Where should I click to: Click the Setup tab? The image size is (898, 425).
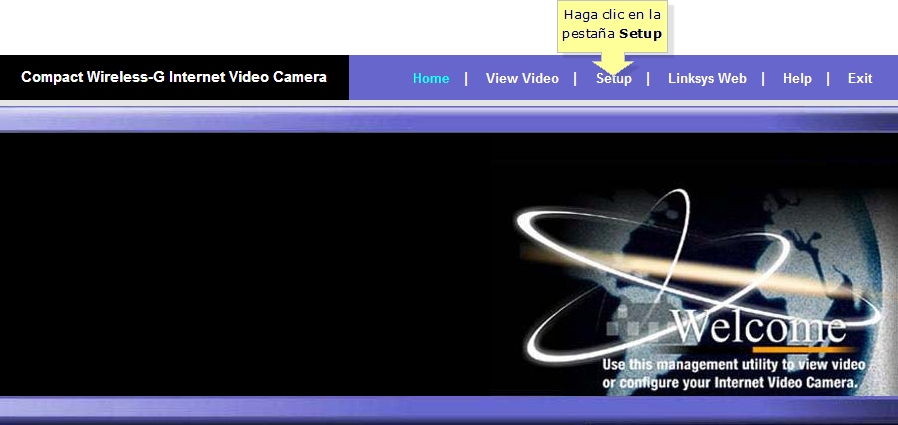(x=613, y=78)
